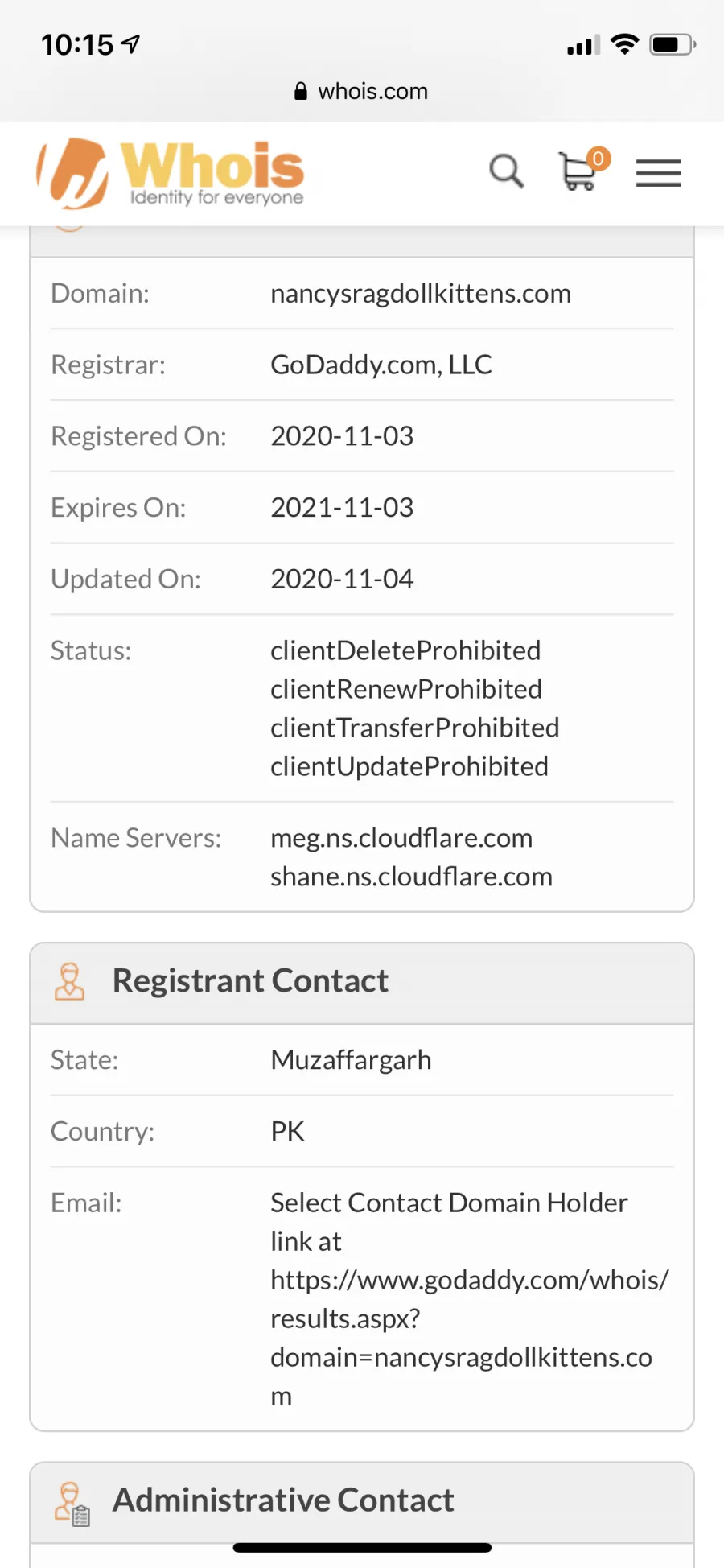Tap the Registrant Contact person icon
This screenshot has height=1568, width=724.
click(69, 981)
